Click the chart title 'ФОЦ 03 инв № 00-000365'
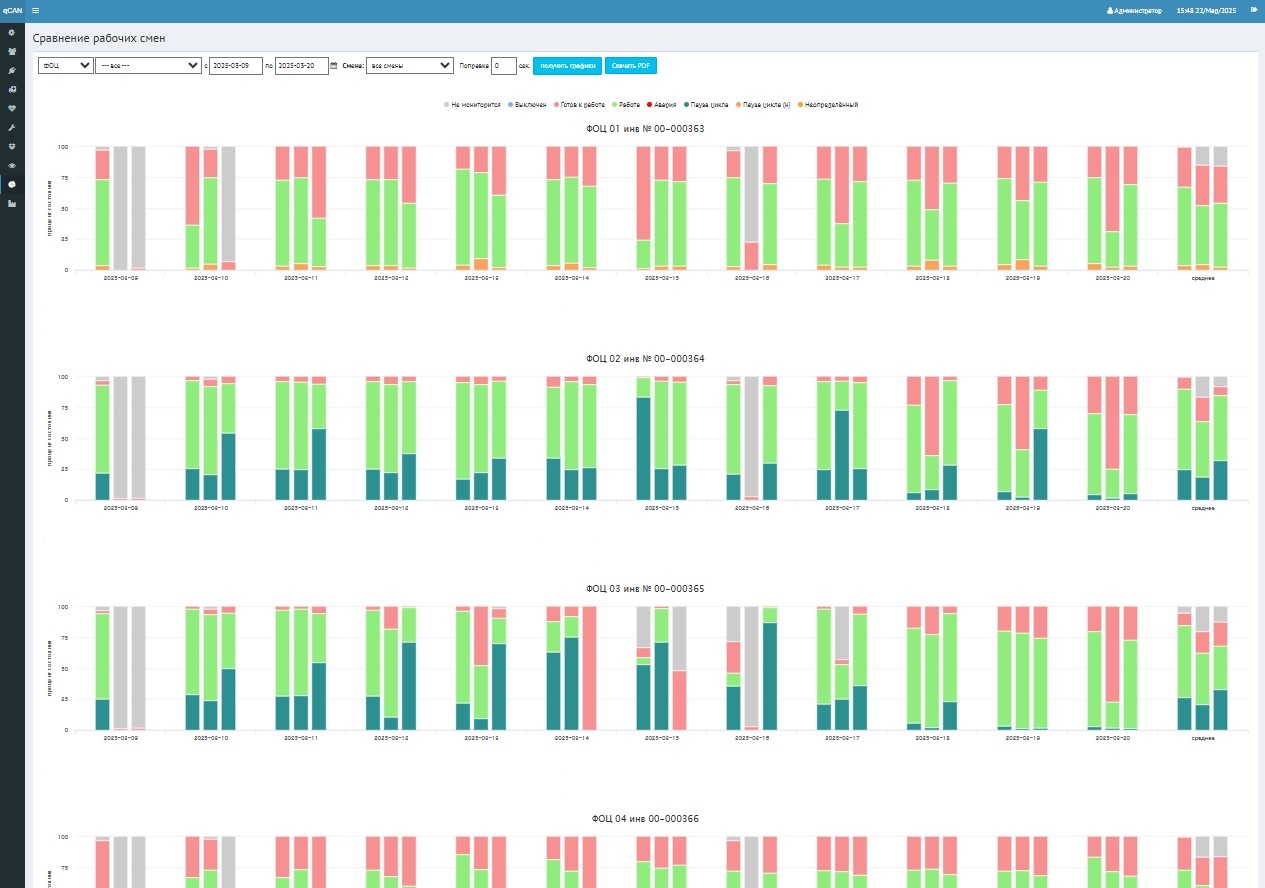The image size is (1265, 888). coord(646,589)
